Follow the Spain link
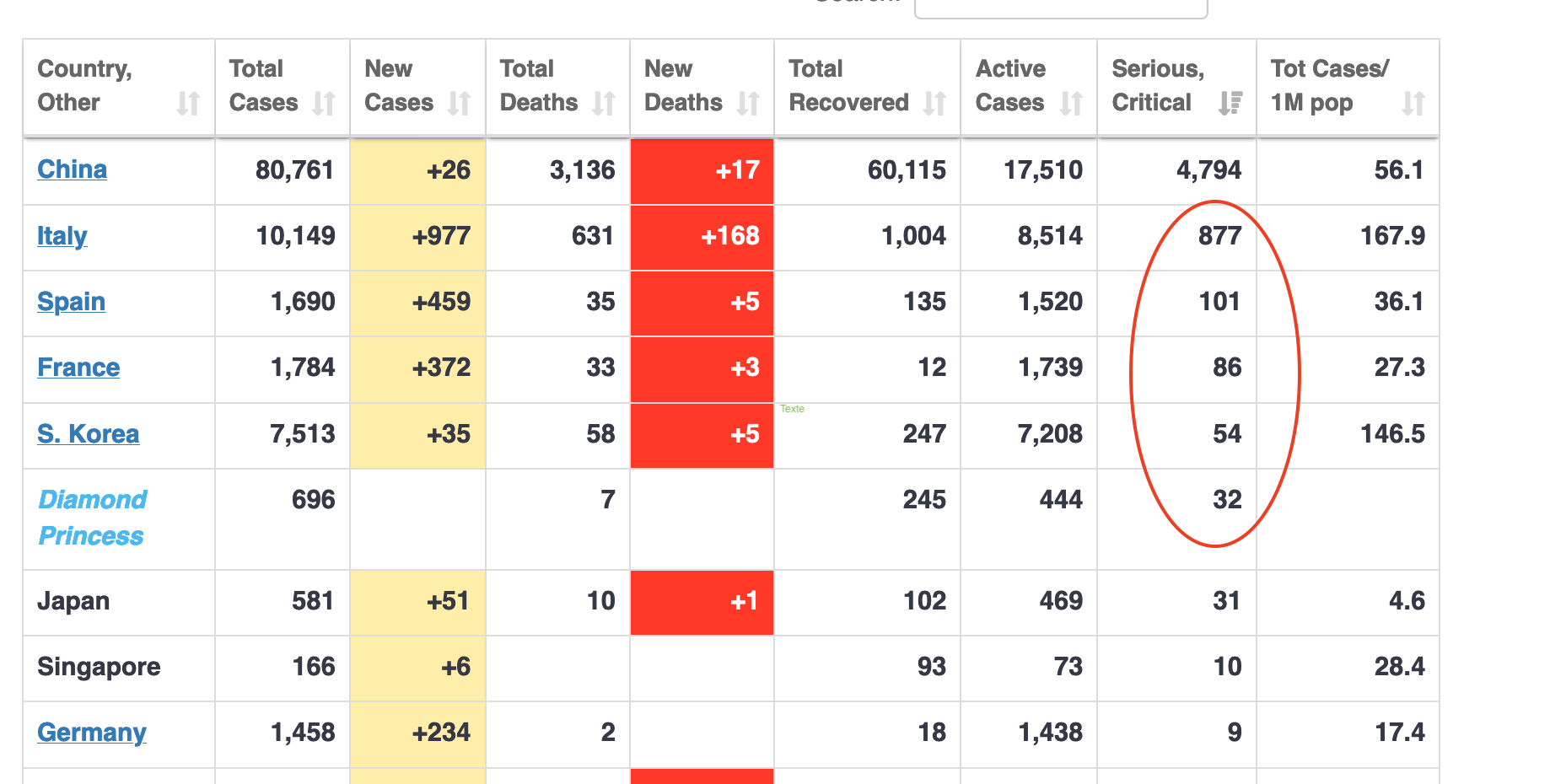Screen dimensions: 1550x784 pos(72,302)
